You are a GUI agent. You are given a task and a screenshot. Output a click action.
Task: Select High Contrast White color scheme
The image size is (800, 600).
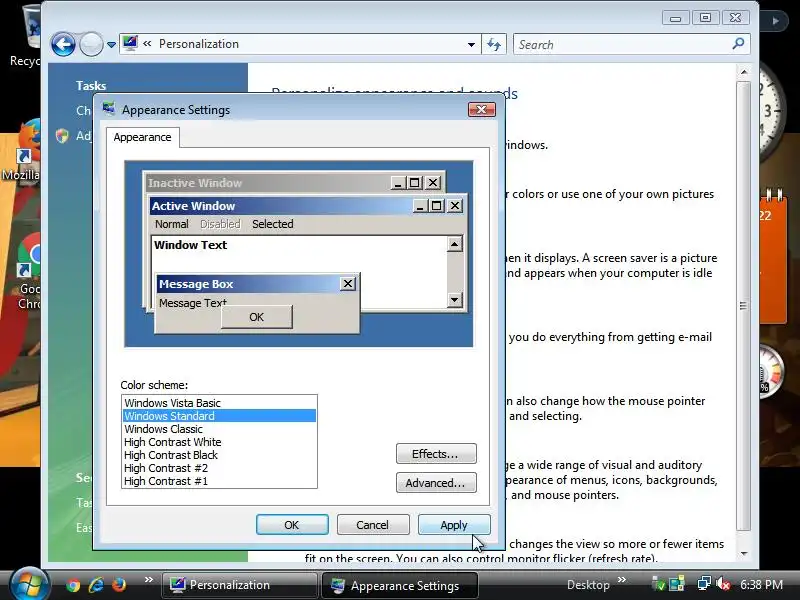pos(219,442)
